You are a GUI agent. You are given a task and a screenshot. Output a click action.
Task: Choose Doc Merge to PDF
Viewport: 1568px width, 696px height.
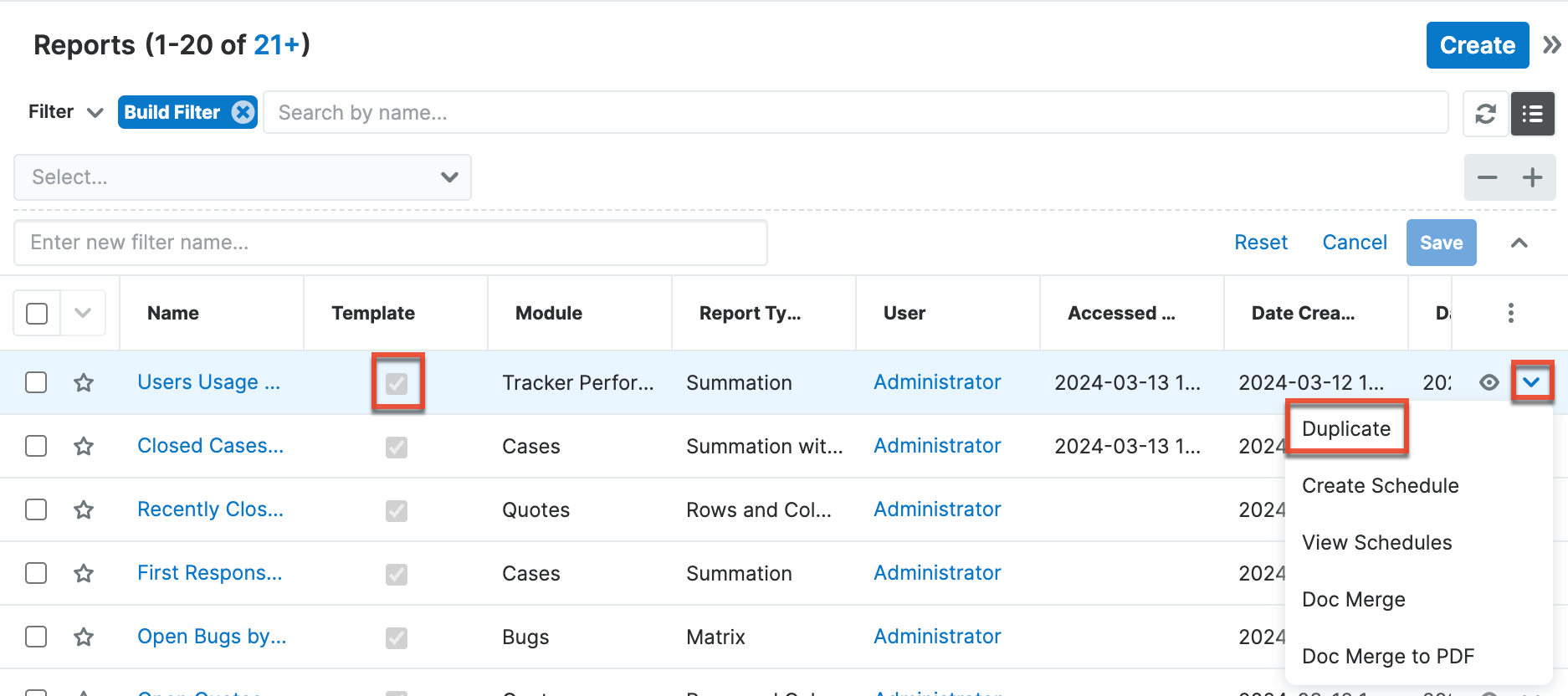[1388, 657]
